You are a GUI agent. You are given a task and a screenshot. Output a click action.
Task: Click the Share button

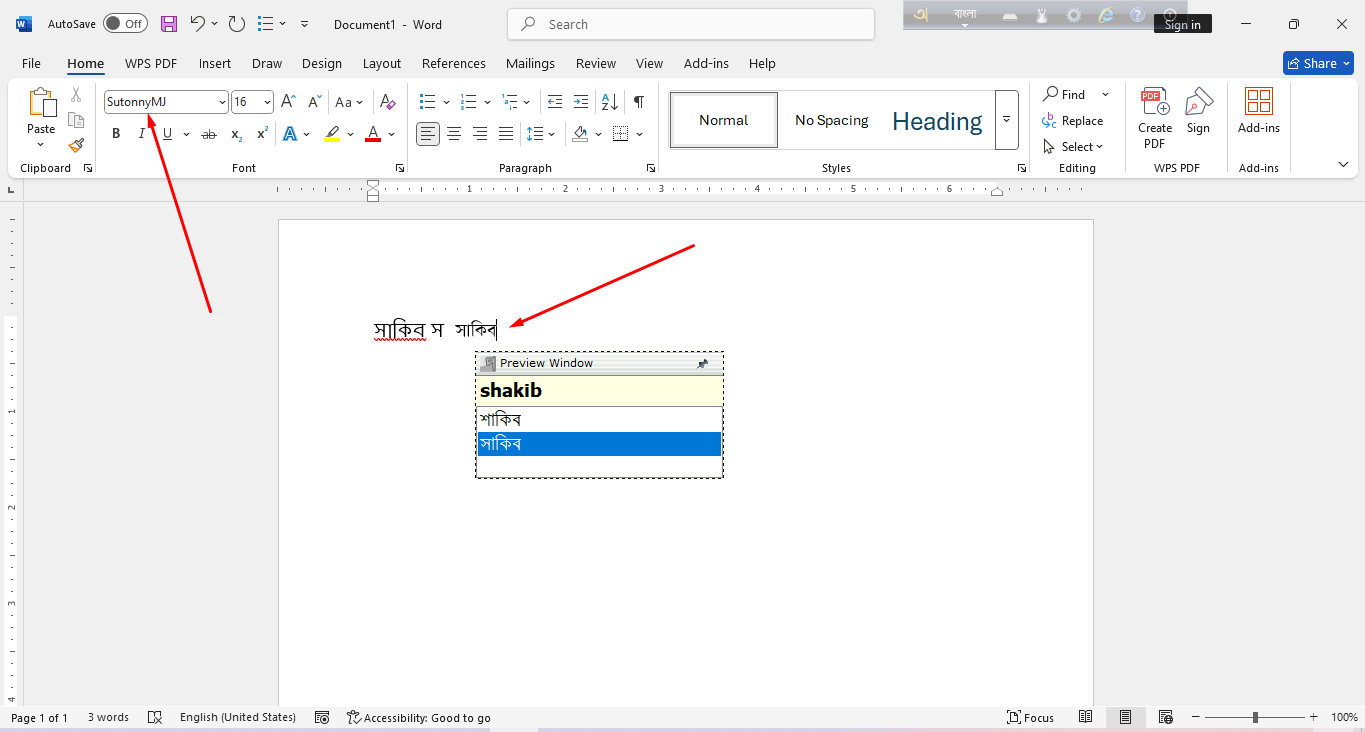(x=1318, y=63)
